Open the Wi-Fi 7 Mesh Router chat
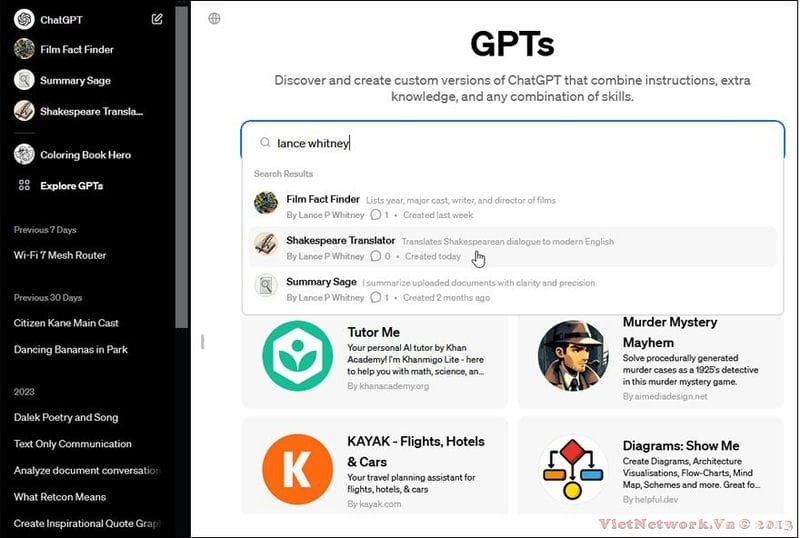Viewport: 800px width, 538px height. [60, 255]
